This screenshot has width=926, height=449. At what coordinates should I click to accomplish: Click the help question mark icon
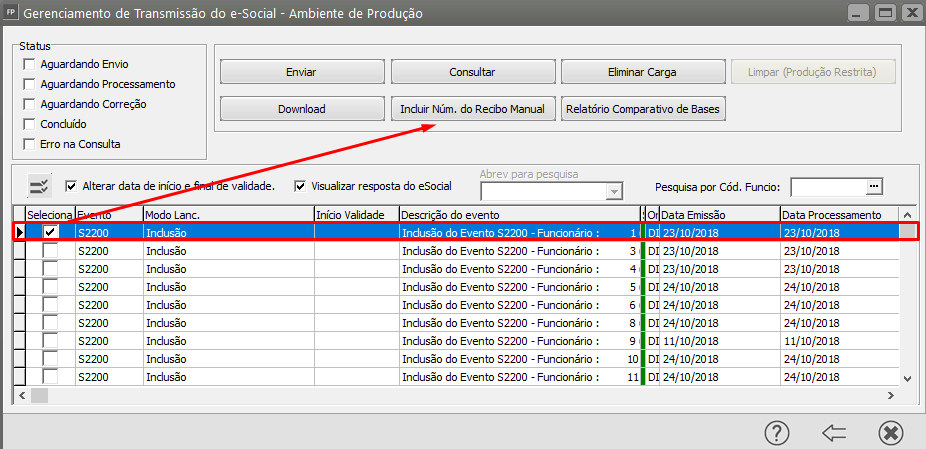pos(777,432)
